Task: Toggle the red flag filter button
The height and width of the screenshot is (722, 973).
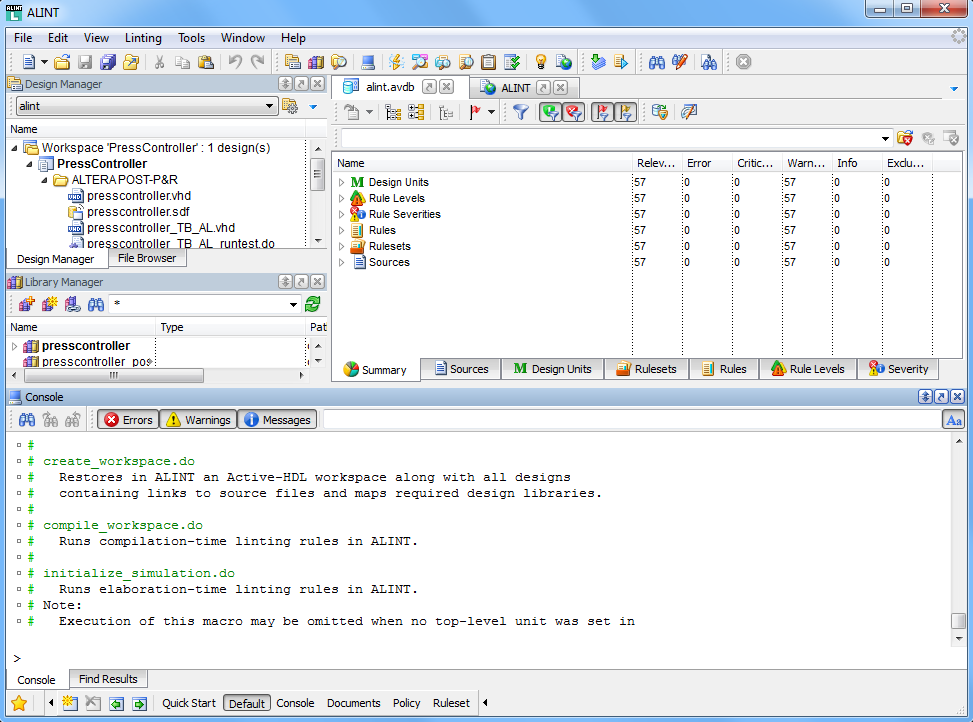Action: 602,112
